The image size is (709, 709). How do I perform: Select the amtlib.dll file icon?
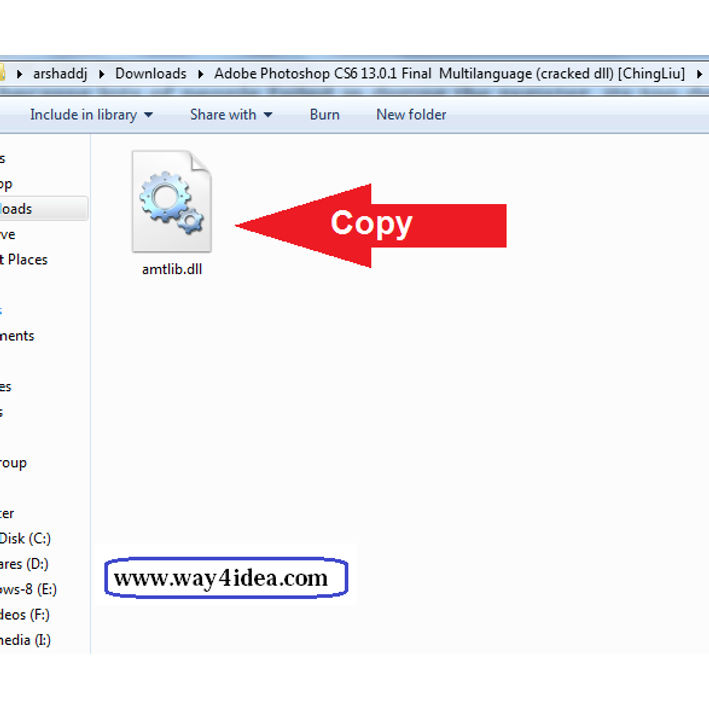point(172,201)
